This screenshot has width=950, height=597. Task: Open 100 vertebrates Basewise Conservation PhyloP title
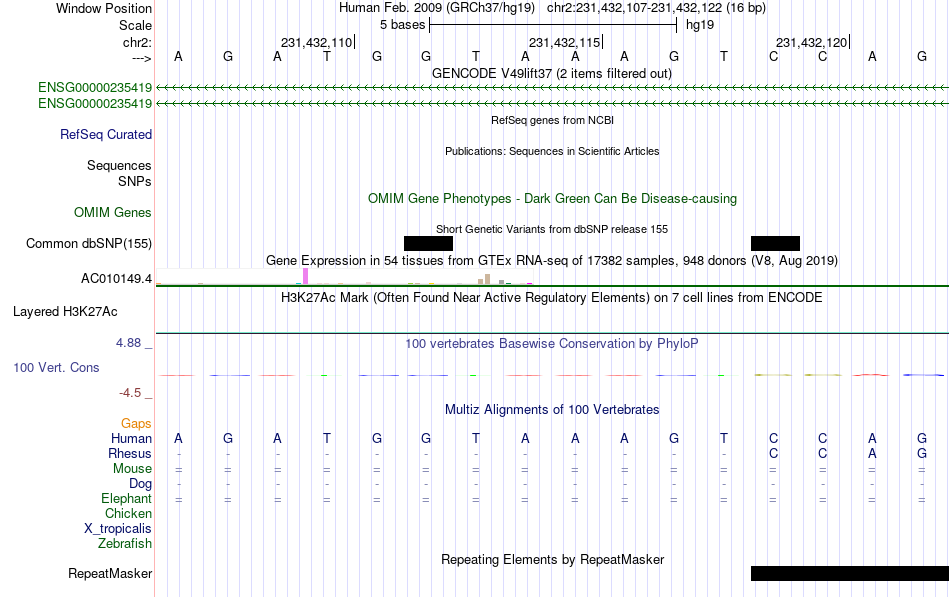(552, 344)
